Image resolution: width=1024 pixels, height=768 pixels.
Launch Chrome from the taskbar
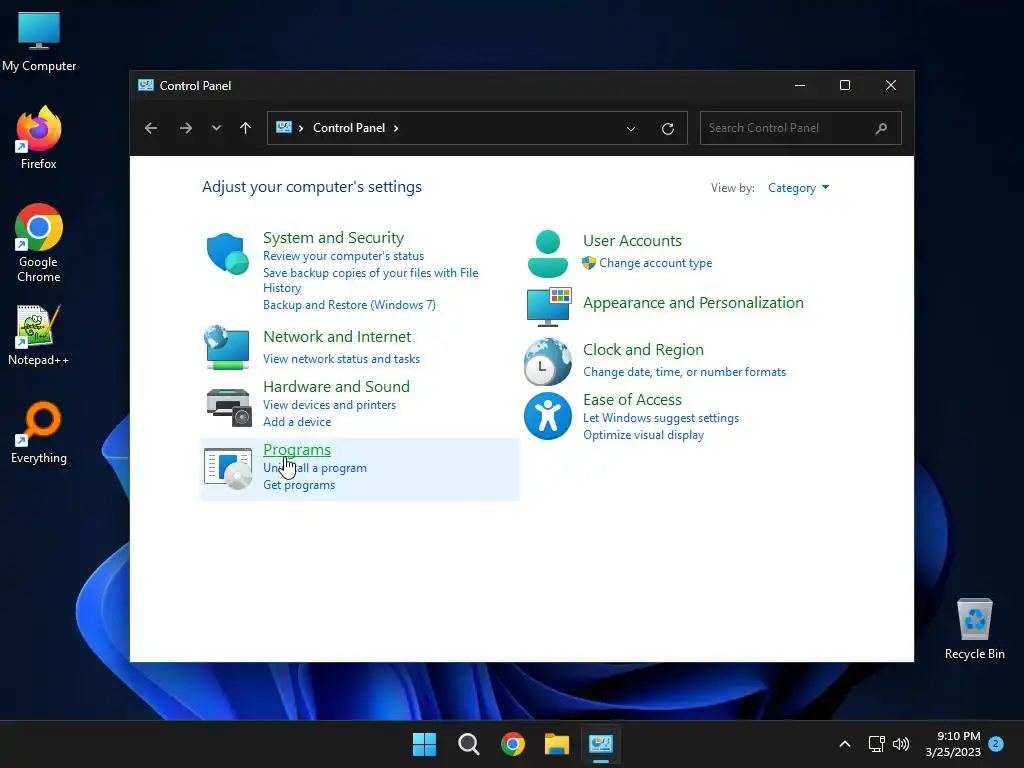tap(513, 744)
